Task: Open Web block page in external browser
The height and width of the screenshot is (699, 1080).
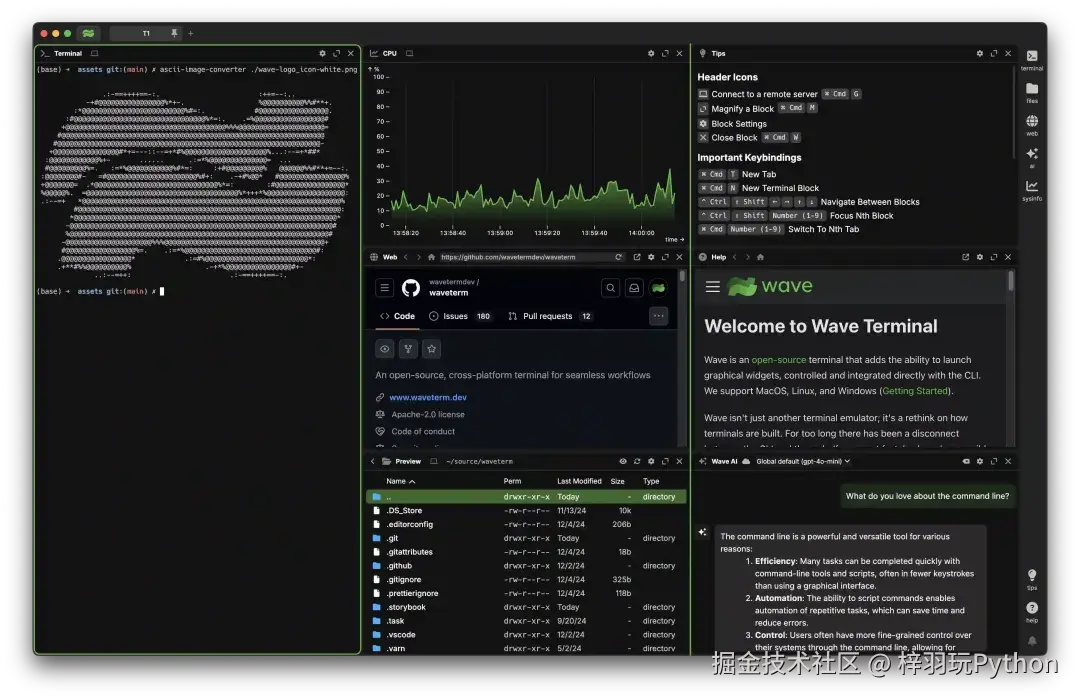Action: click(637, 257)
